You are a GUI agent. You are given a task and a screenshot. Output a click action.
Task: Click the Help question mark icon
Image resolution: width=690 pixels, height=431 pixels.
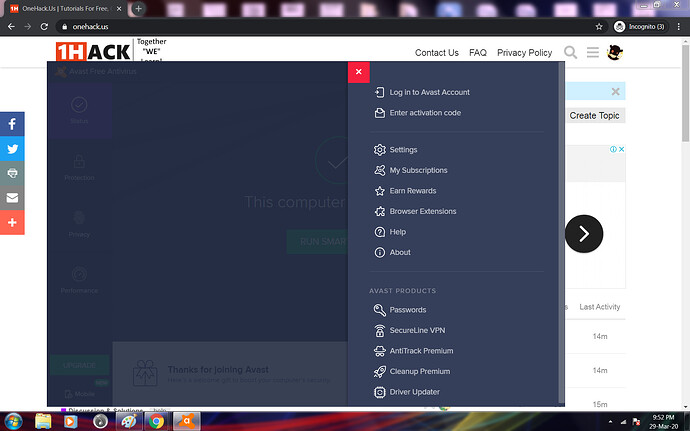(x=379, y=232)
